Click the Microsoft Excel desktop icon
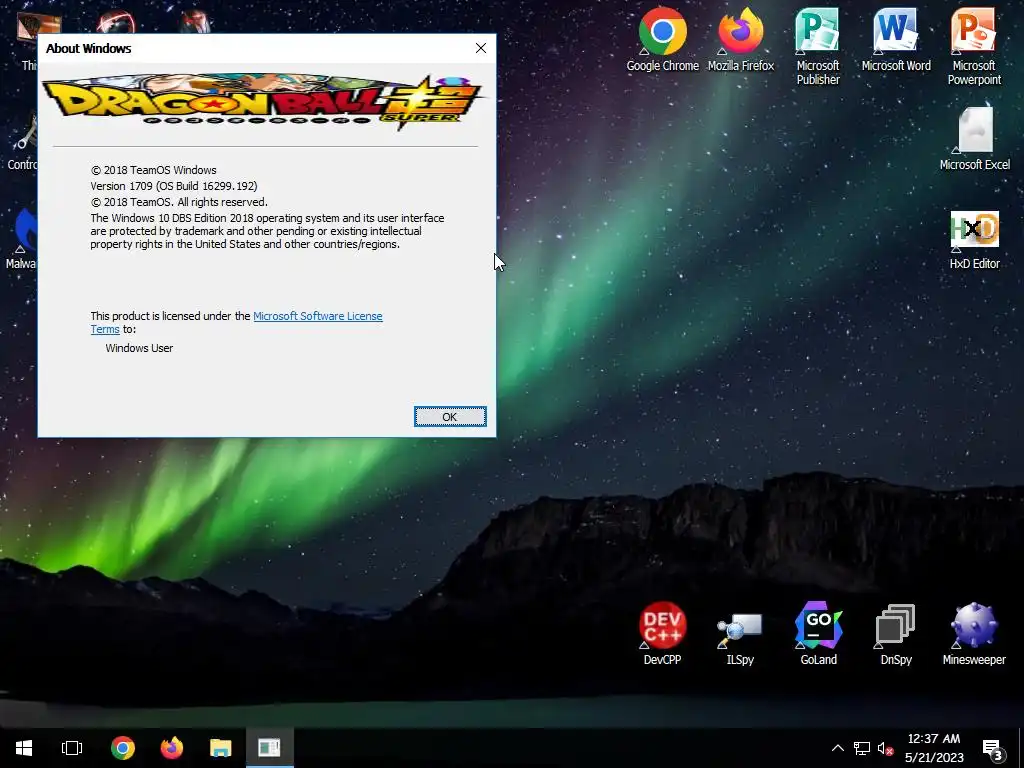Image resolution: width=1024 pixels, height=768 pixels. pyautogui.click(x=974, y=138)
